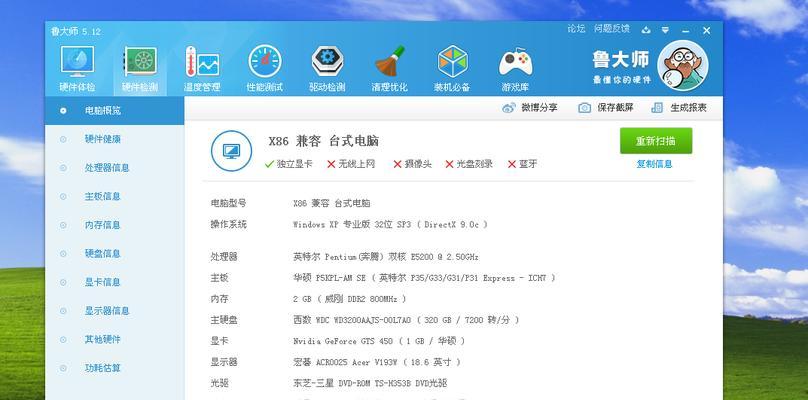
Task: Open the 温度管理 temperature management icon
Action: [202, 62]
